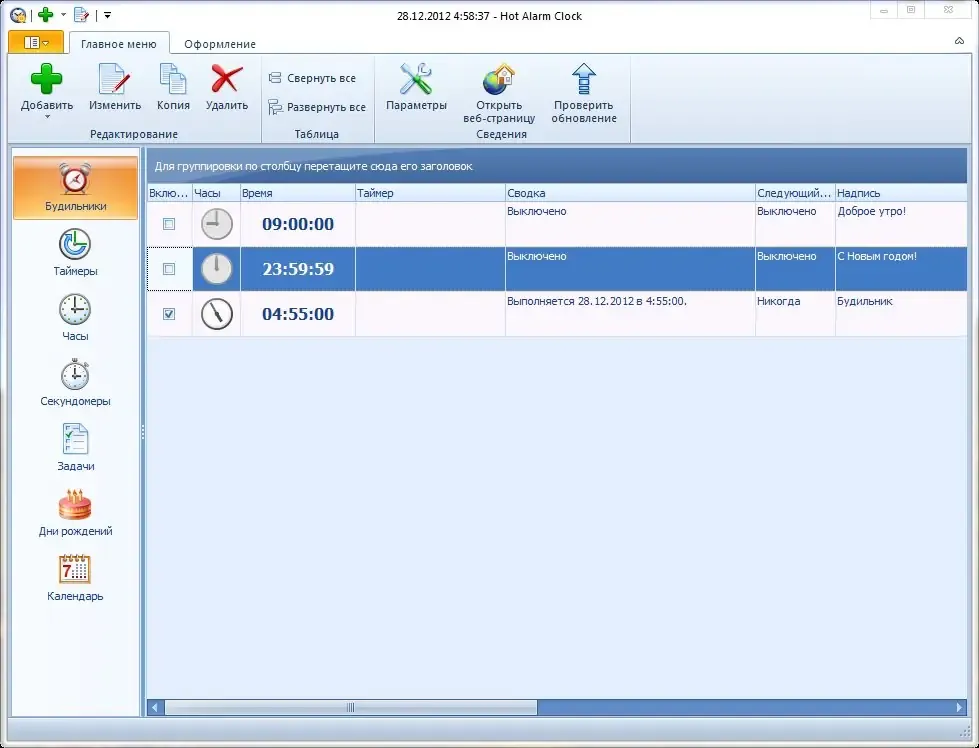Click the horizontal scrollbar right arrow
The width and height of the screenshot is (979, 748).
coord(959,707)
